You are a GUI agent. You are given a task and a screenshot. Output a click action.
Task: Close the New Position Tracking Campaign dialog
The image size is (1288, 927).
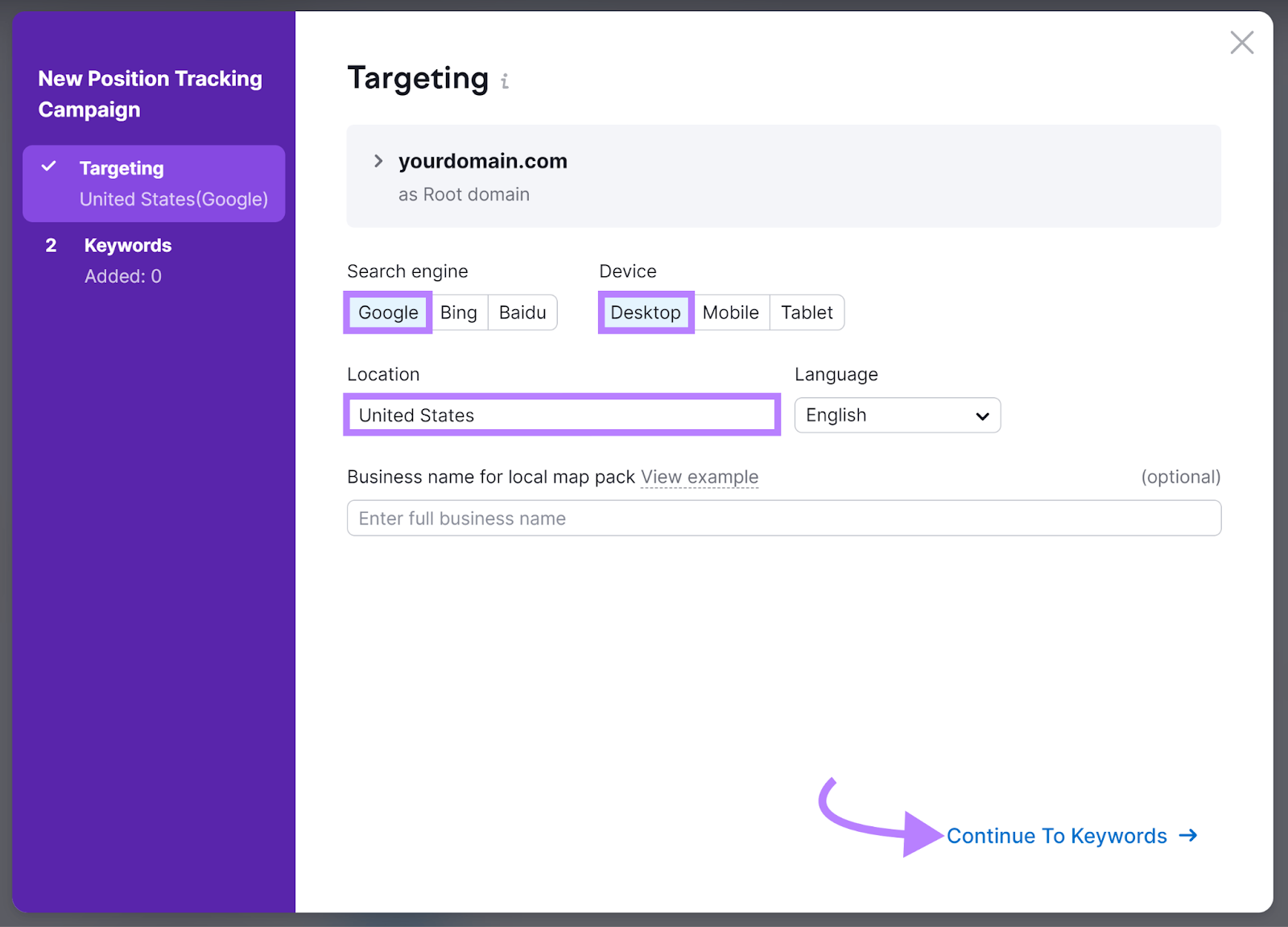(1241, 43)
